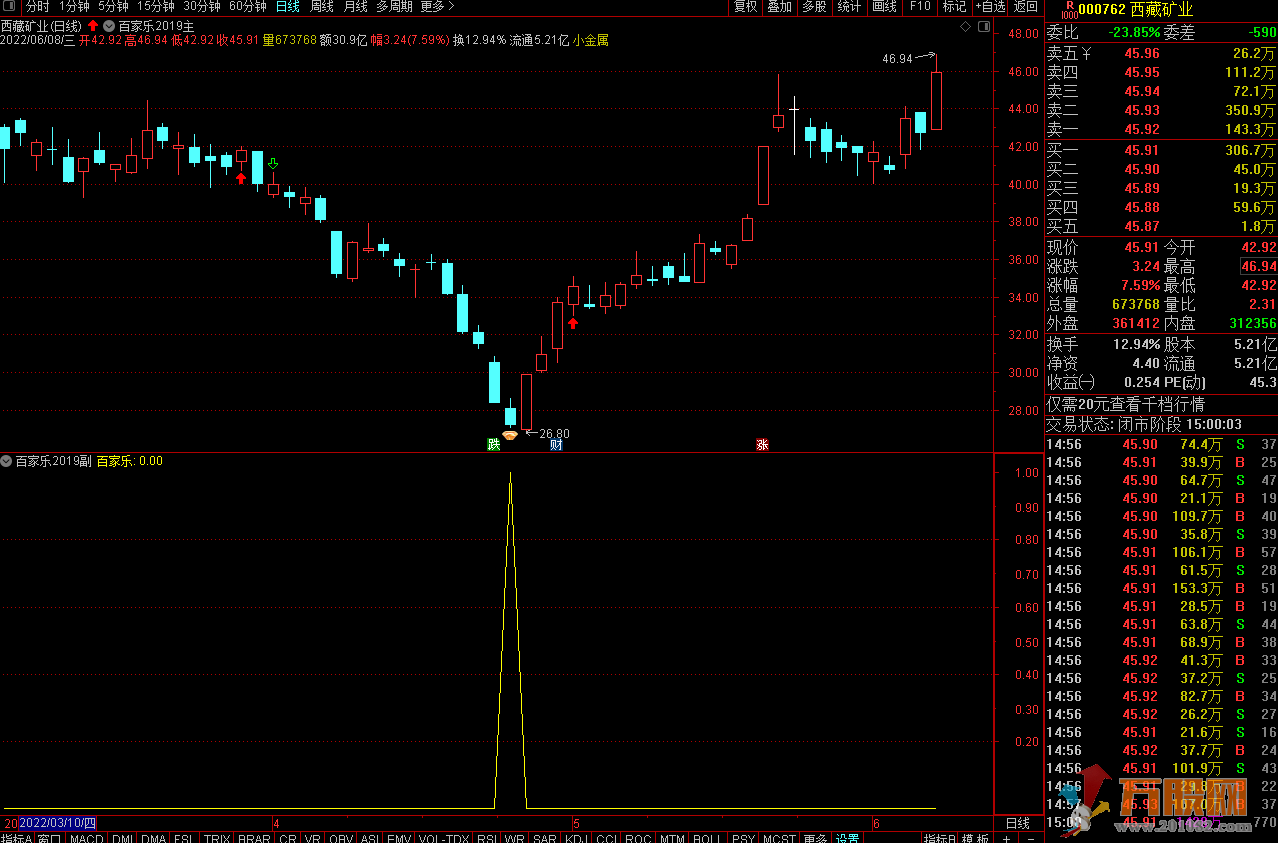
Task: Click the 设置 settings item in the indicator bar
Action: [x=847, y=837]
